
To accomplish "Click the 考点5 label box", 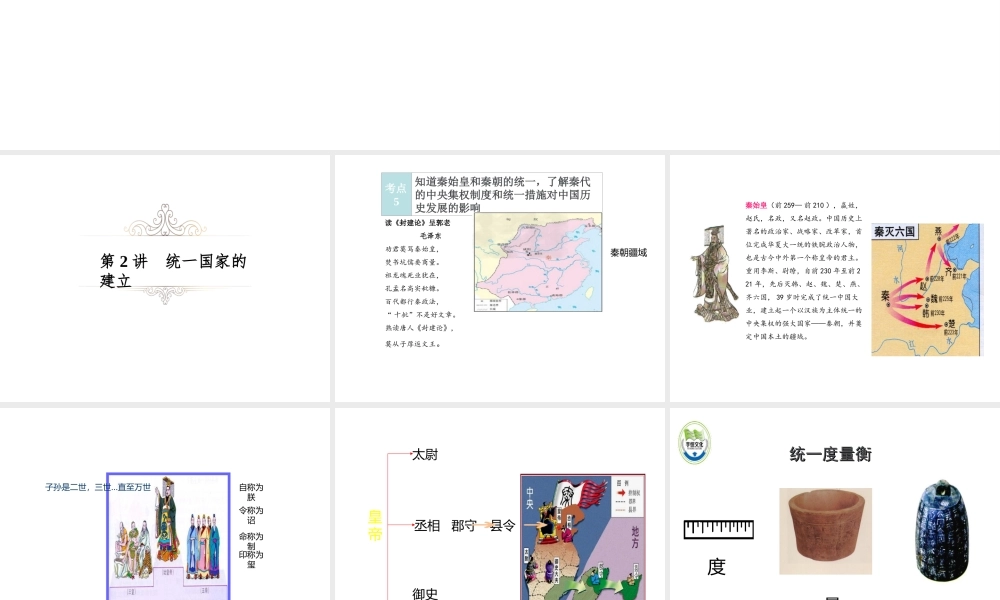I will tap(396, 194).
